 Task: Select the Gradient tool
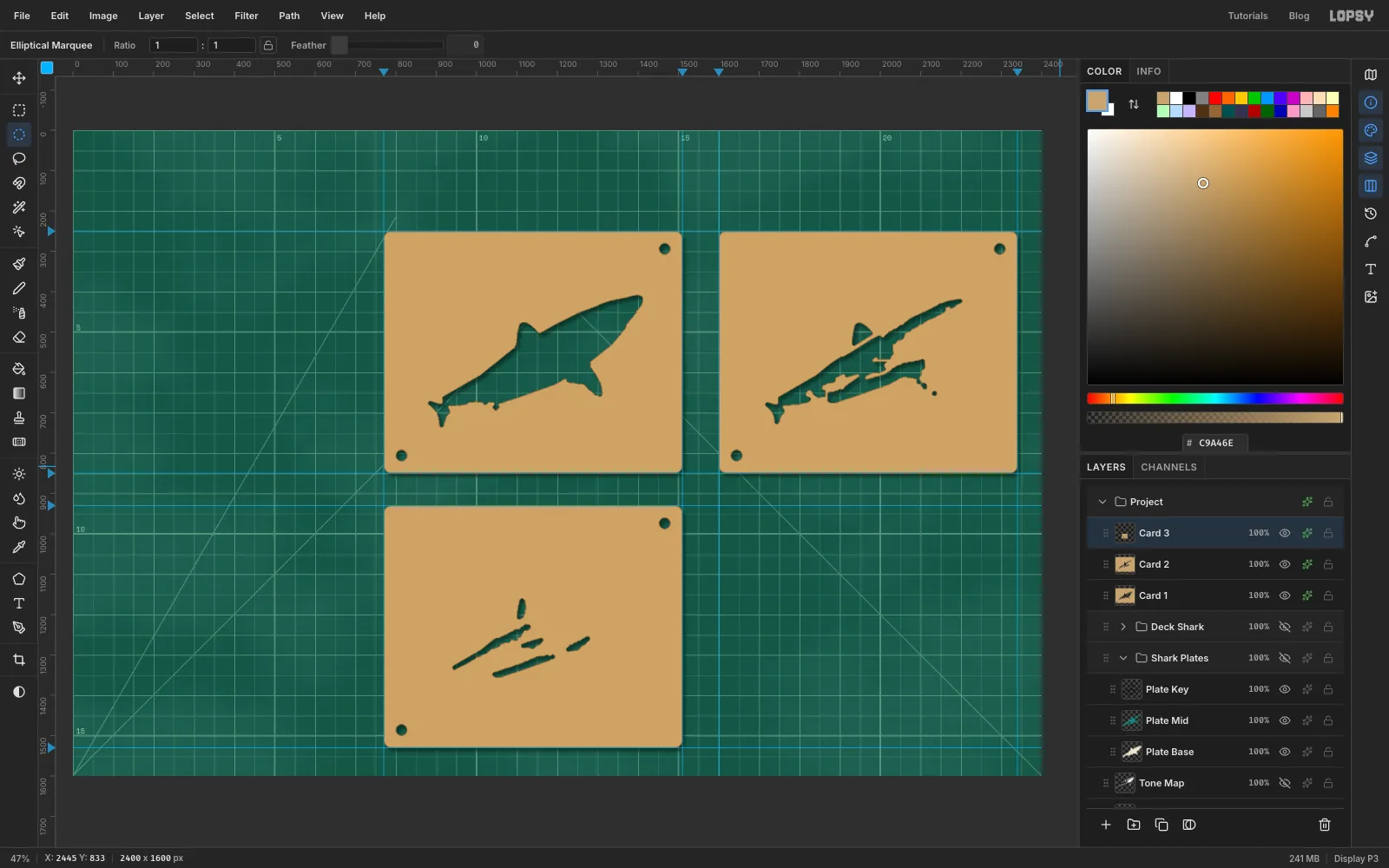point(19,393)
